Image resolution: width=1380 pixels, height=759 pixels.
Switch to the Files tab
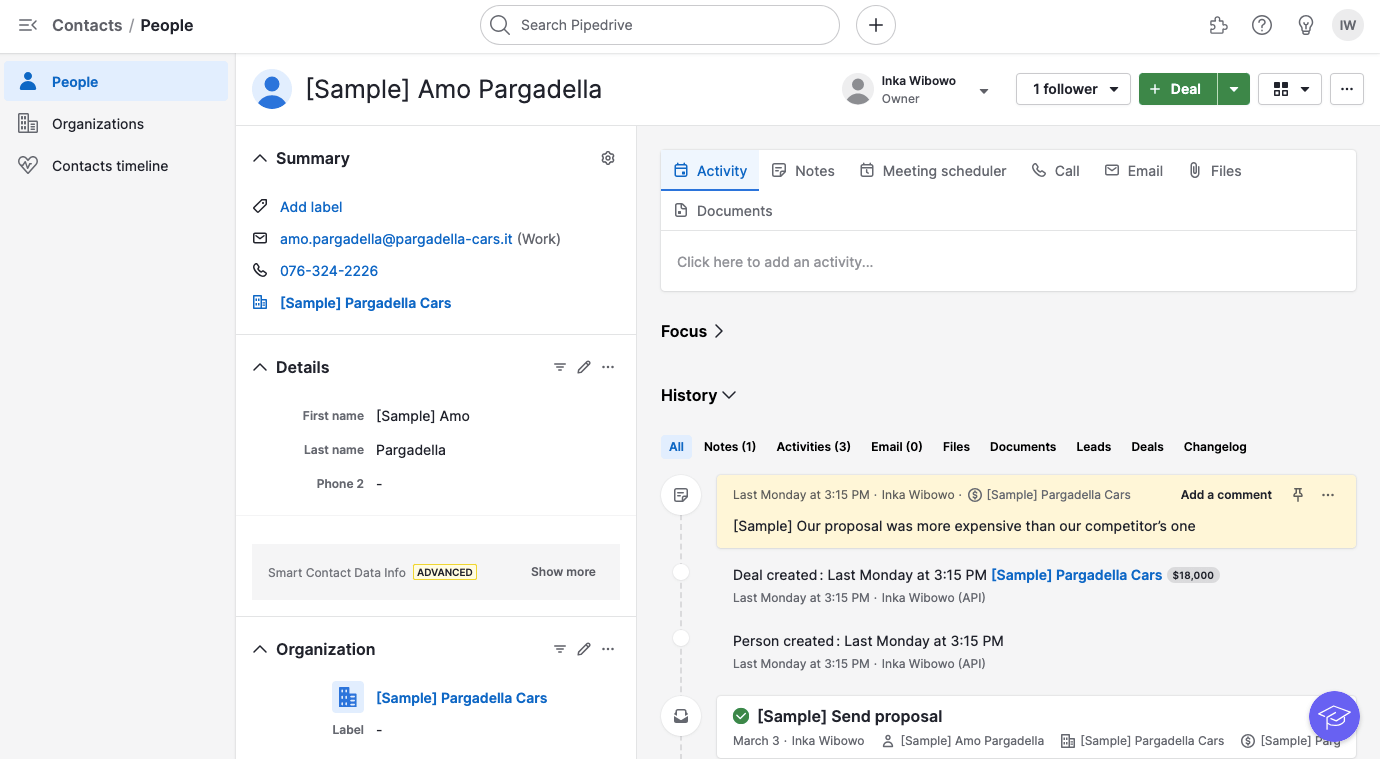pos(1214,171)
